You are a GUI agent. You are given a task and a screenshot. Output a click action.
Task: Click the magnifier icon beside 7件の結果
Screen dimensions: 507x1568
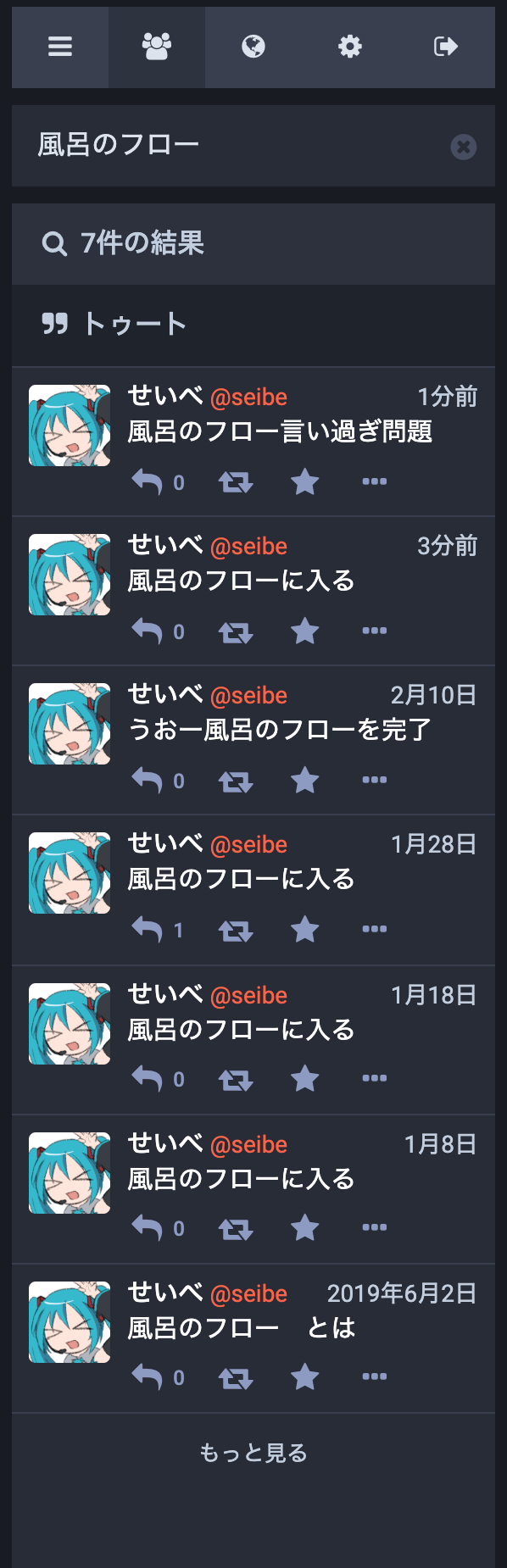(54, 244)
